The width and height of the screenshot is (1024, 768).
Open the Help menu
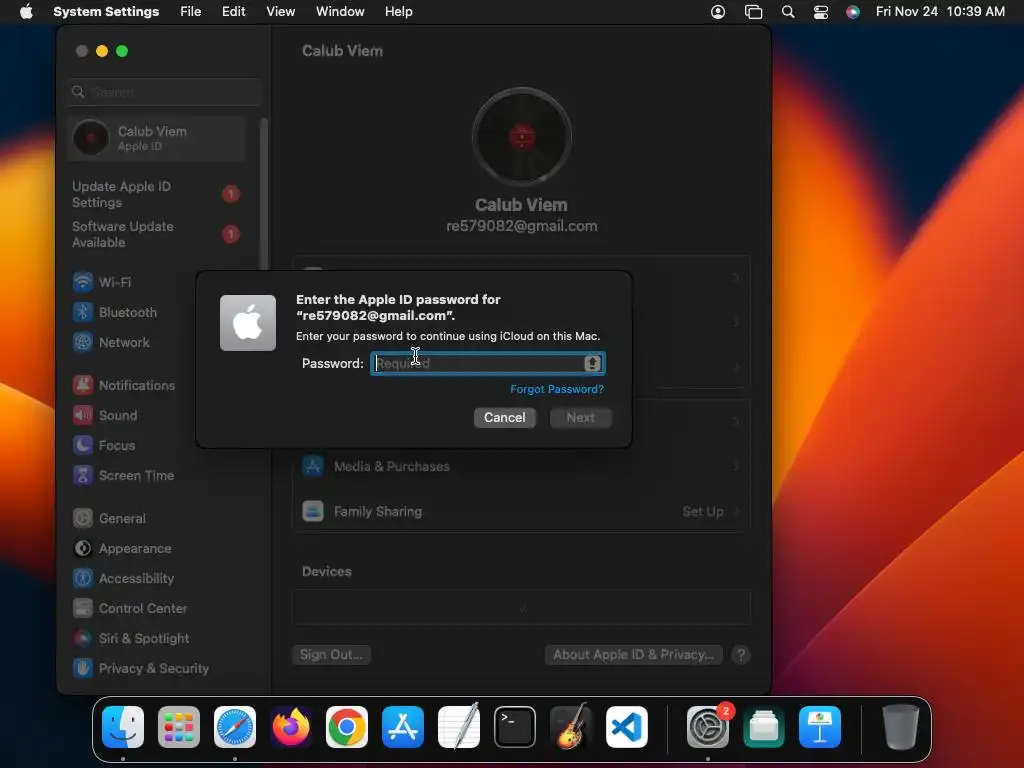pyautogui.click(x=398, y=12)
